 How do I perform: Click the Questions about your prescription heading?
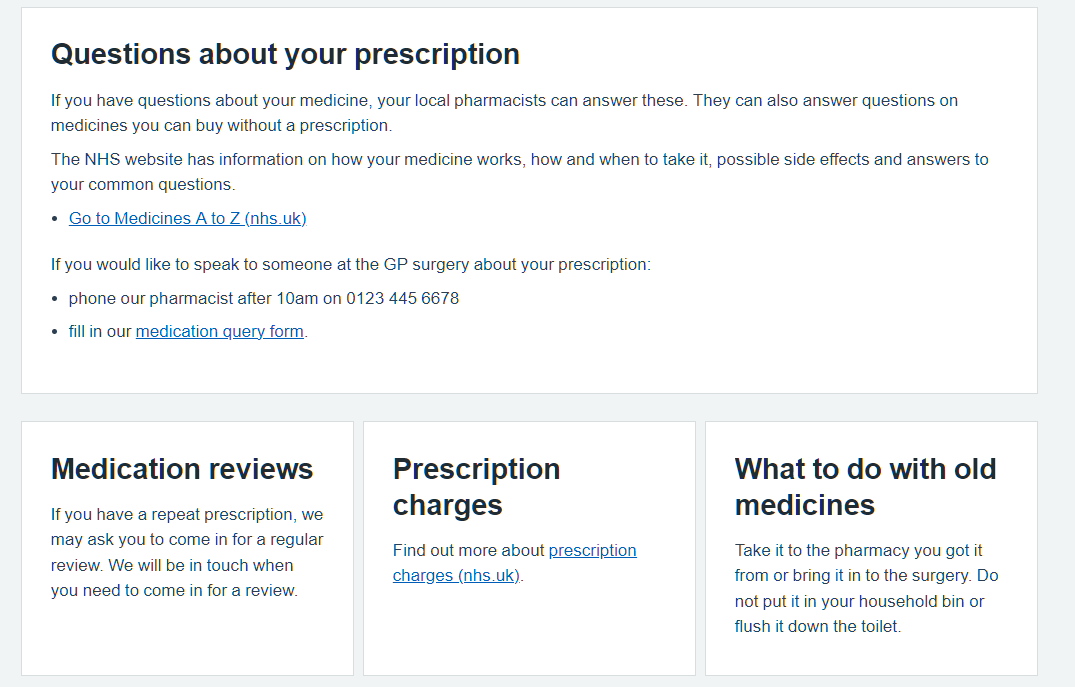coord(285,54)
